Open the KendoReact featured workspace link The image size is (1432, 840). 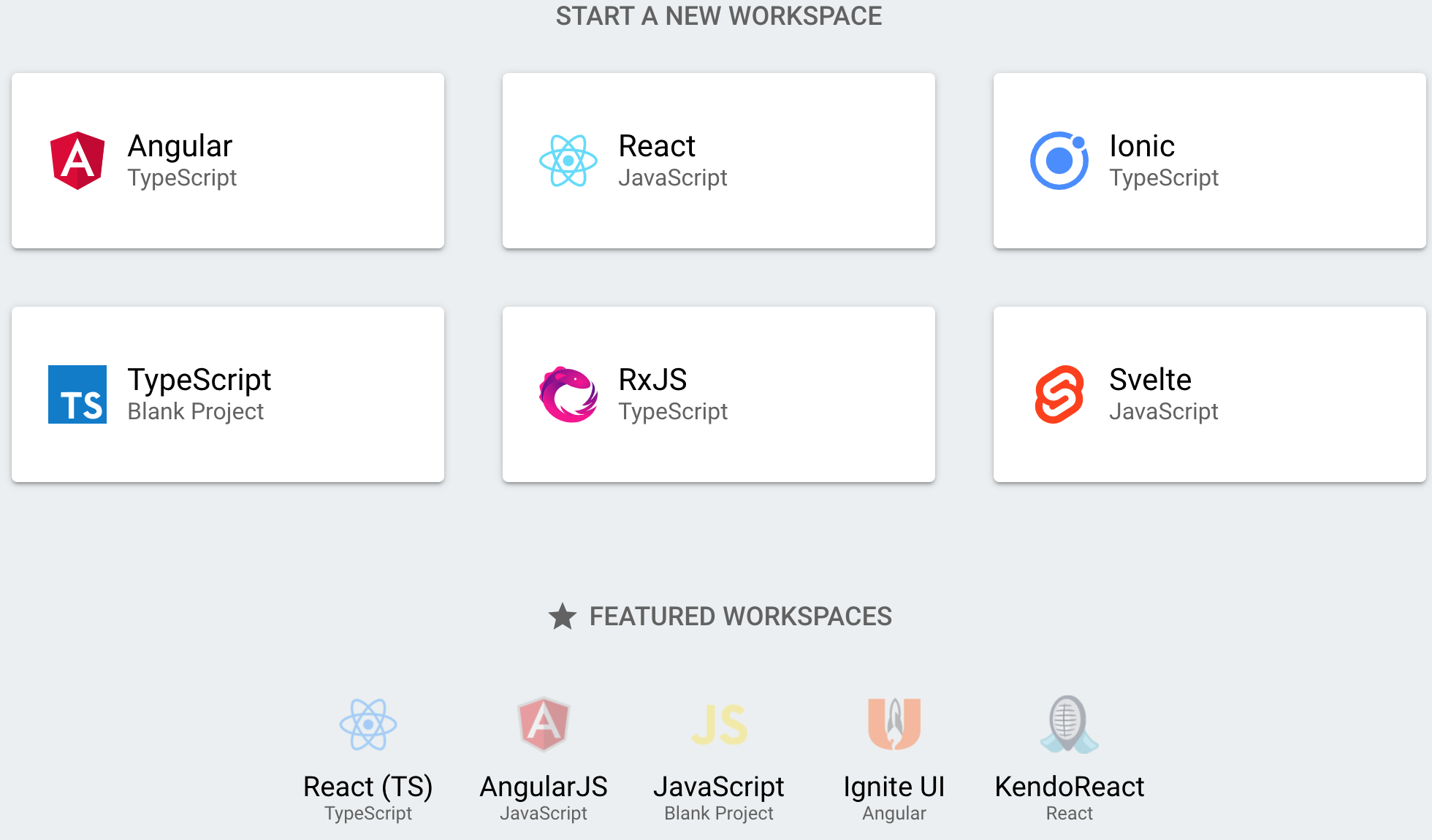(1069, 787)
